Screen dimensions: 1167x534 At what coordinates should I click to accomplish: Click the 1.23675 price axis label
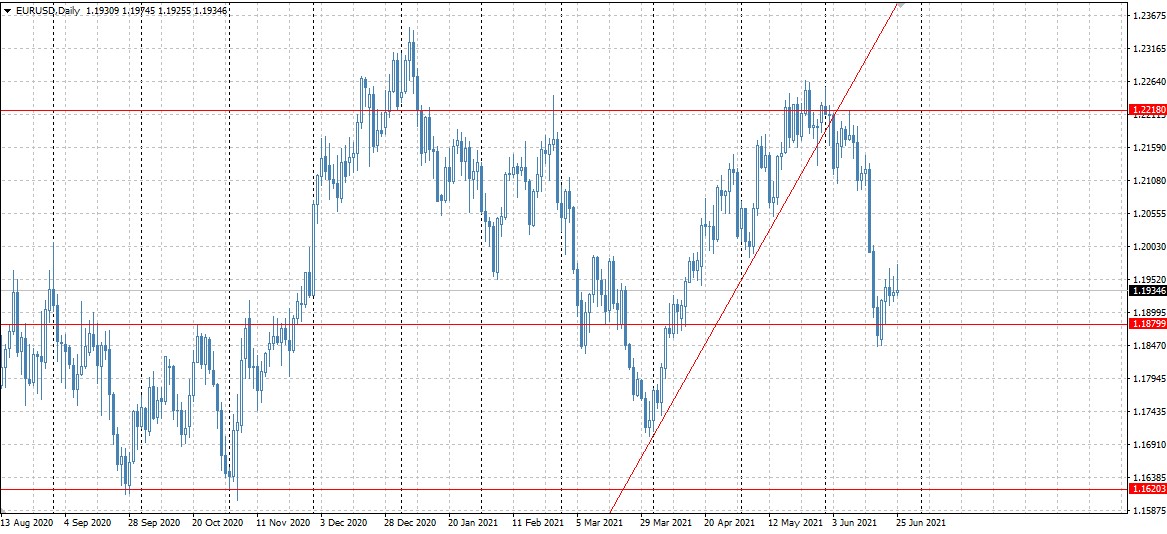[x=1147, y=16]
